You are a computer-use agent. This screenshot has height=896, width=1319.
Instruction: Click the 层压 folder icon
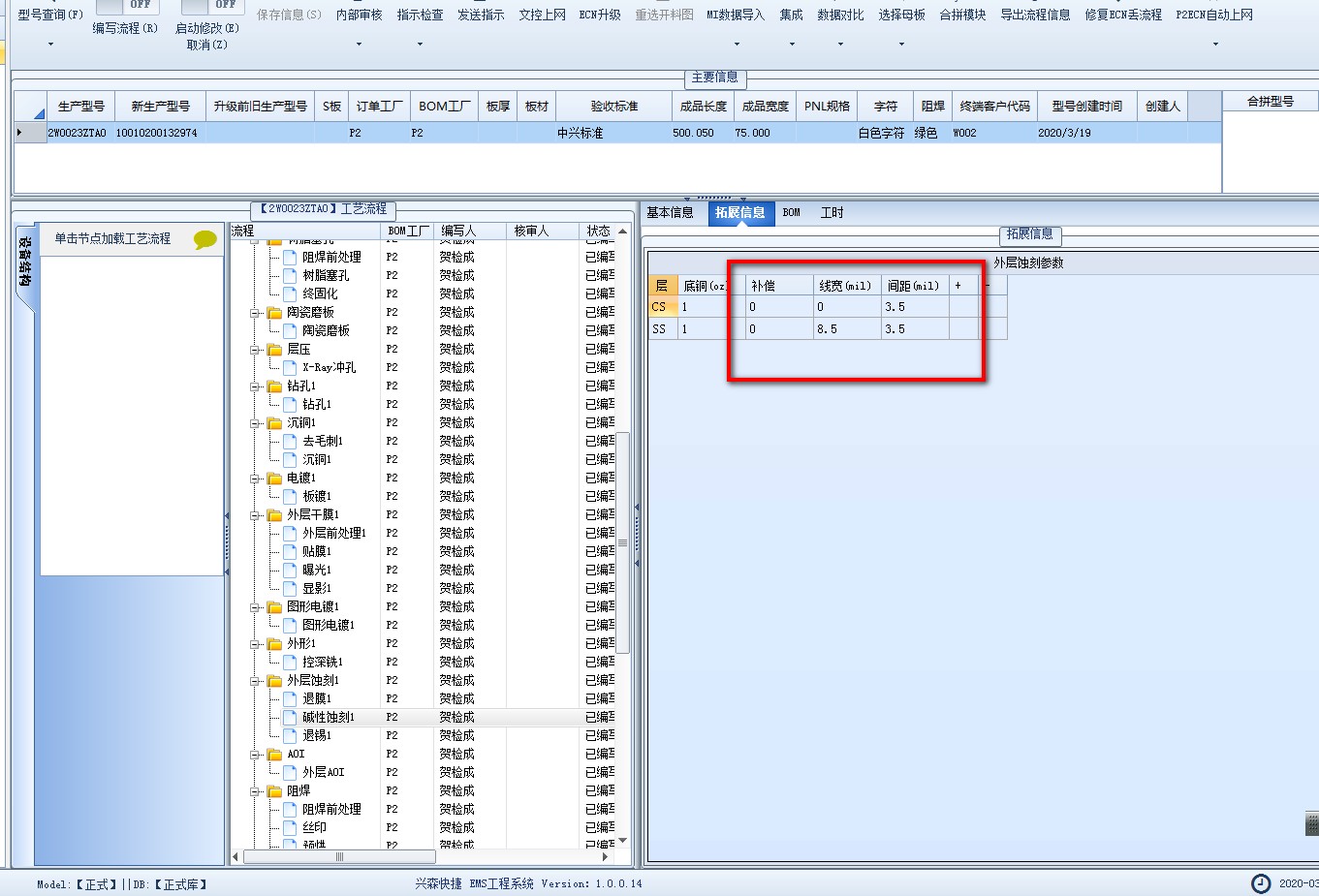(x=274, y=349)
